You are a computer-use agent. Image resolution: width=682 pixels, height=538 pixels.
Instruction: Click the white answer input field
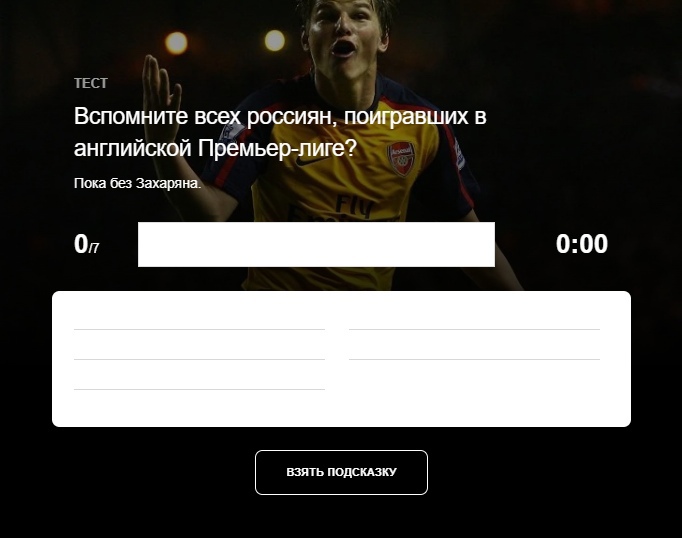point(316,244)
